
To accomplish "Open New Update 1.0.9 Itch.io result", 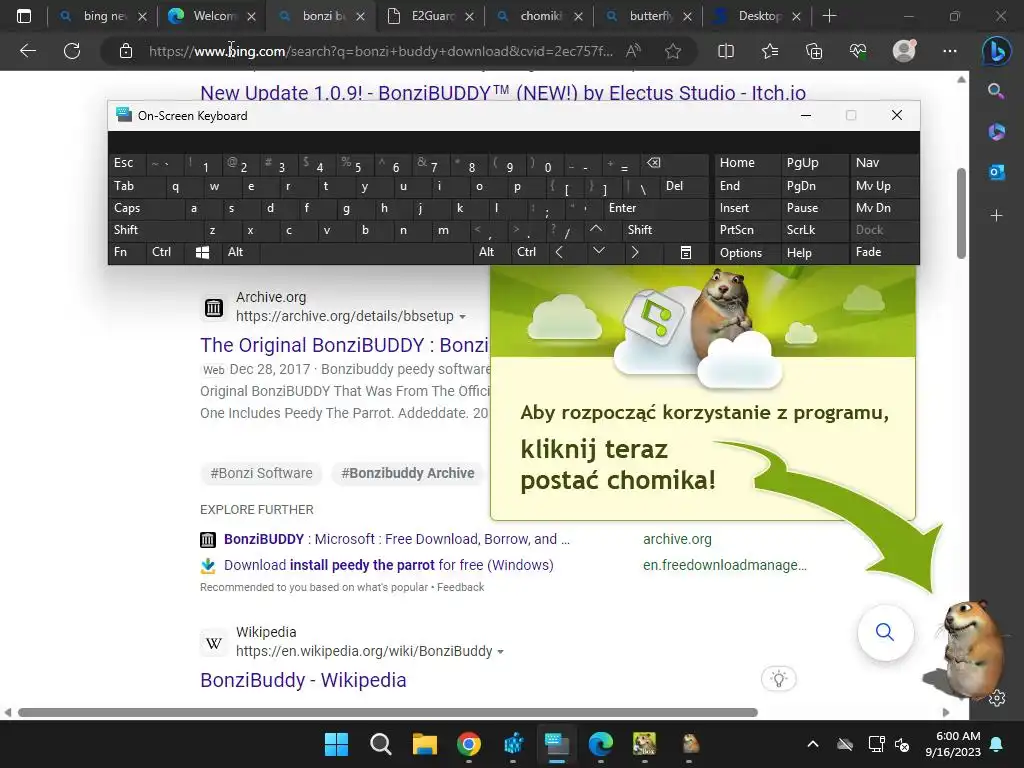I will pos(503,92).
